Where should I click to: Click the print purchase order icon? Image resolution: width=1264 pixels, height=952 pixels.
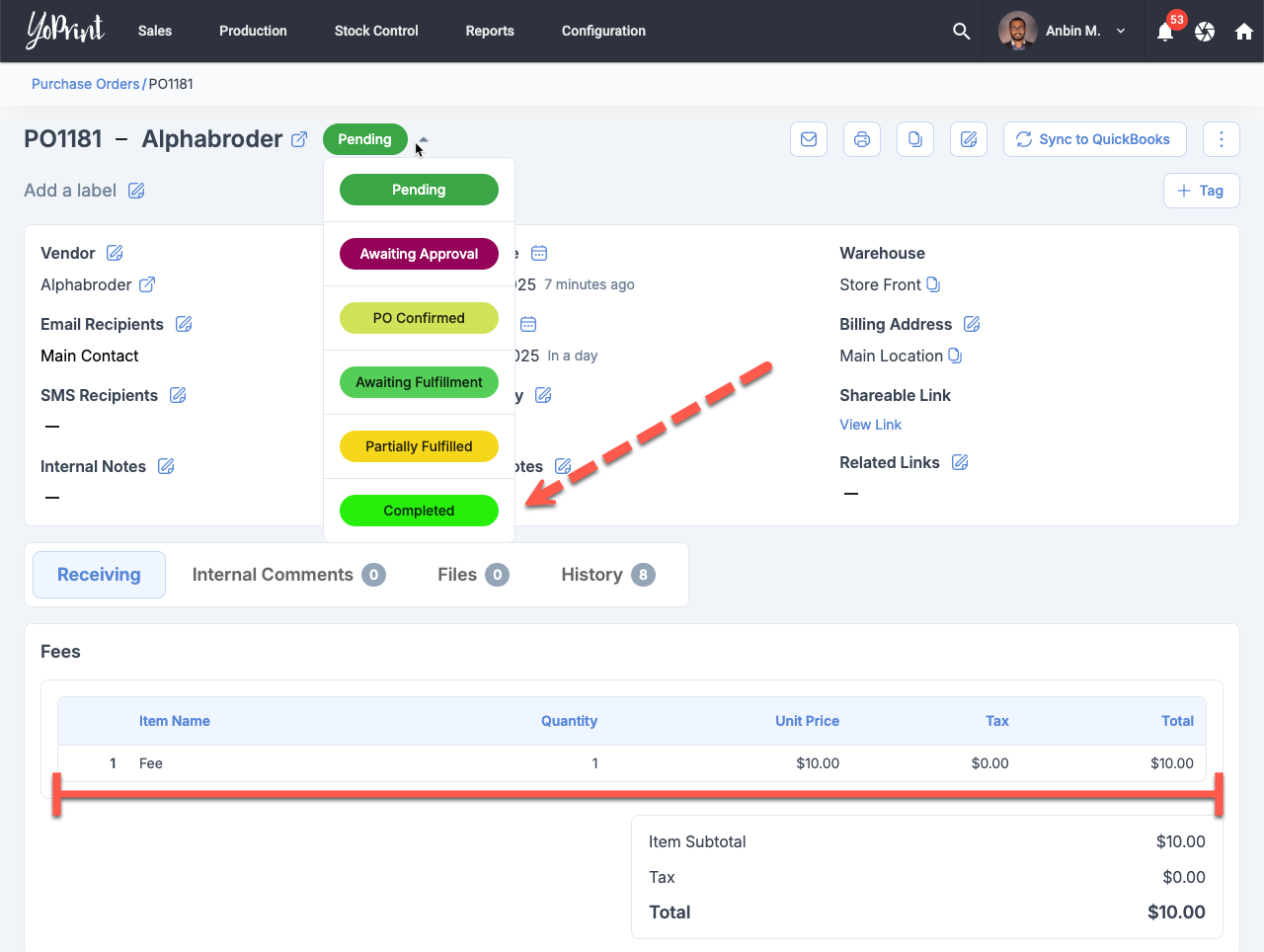point(862,139)
